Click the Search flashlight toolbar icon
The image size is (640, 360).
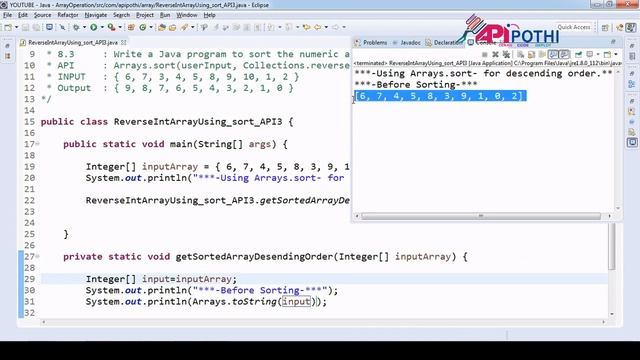tap(184, 27)
